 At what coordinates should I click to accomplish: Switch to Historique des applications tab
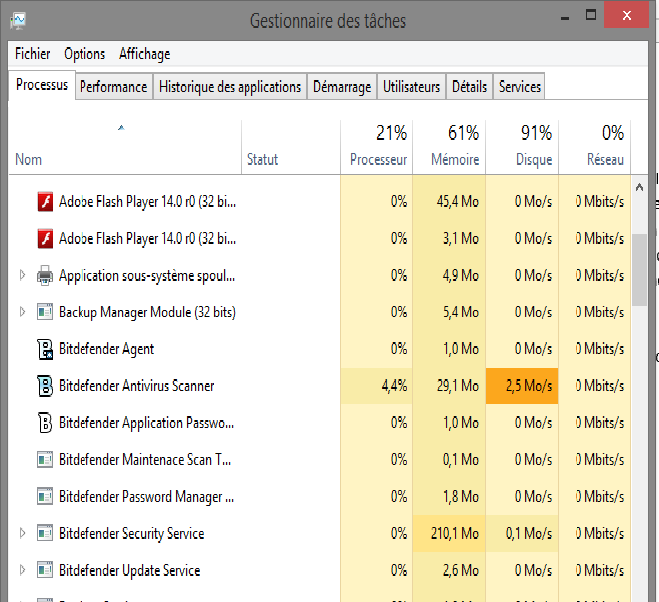[230, 87]
